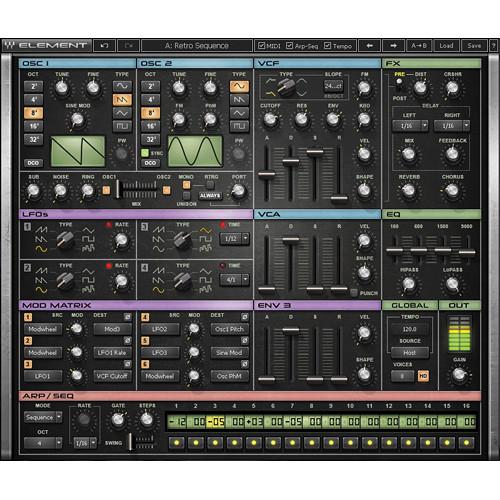Open LFO 3 time 1/12 dropdown
Image resolution: width=500 pixels, height=500 pixels.
234,239
